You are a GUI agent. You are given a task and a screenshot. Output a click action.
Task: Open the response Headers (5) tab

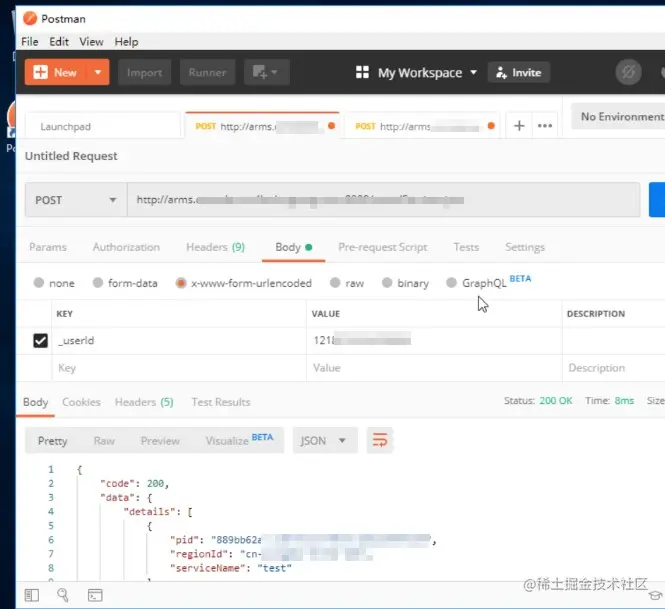pos(144,402)
